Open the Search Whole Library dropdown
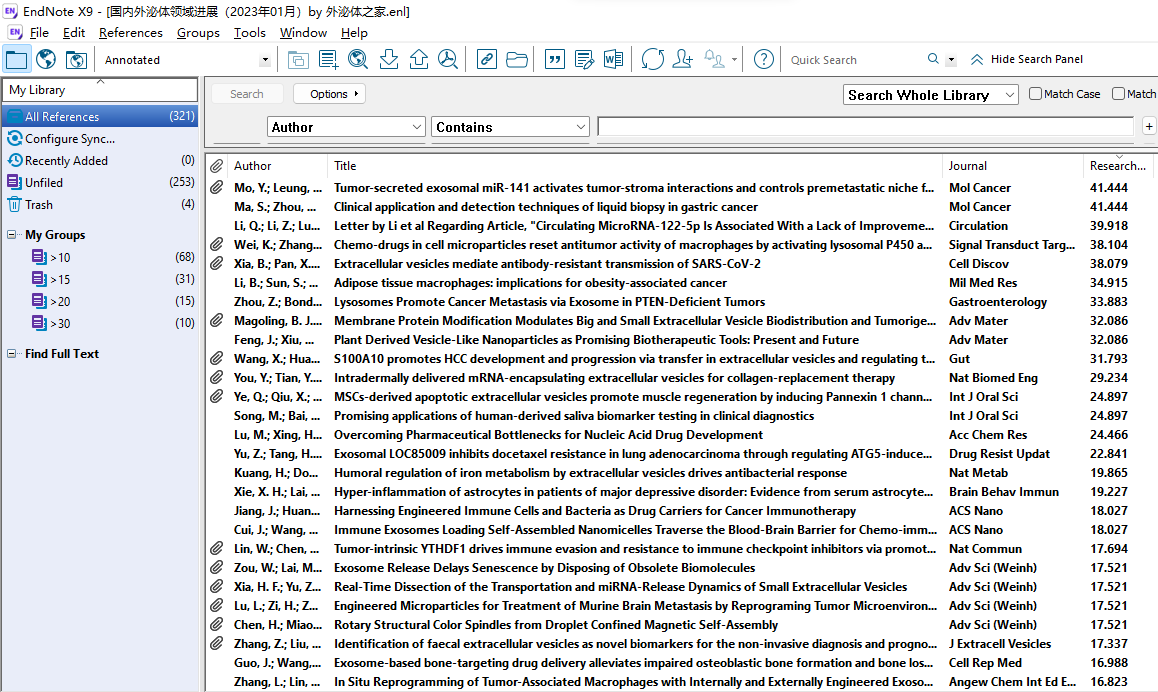The width and height of the screenshot is (1158, 692). click(x=931, y=95)
